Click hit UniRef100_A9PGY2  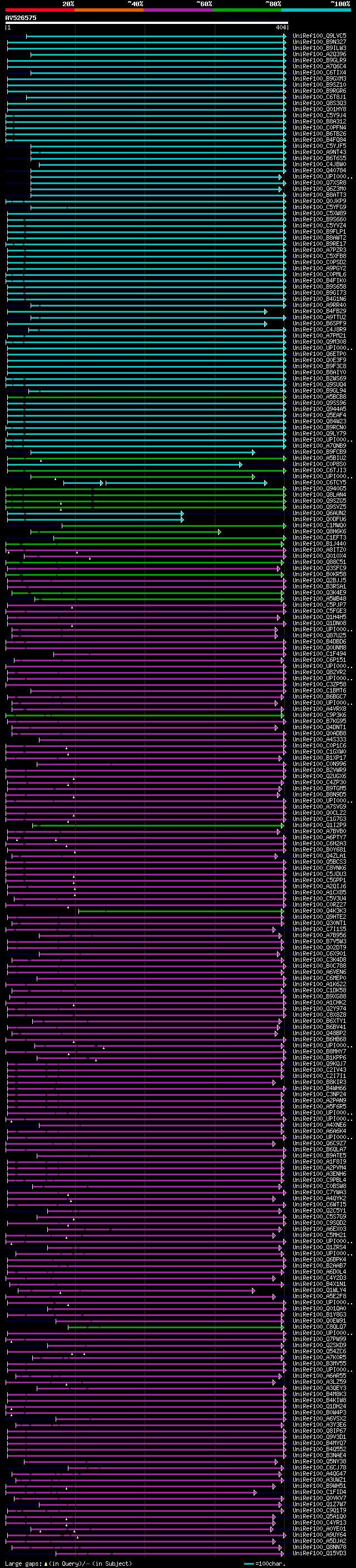(x=319, y=269)
